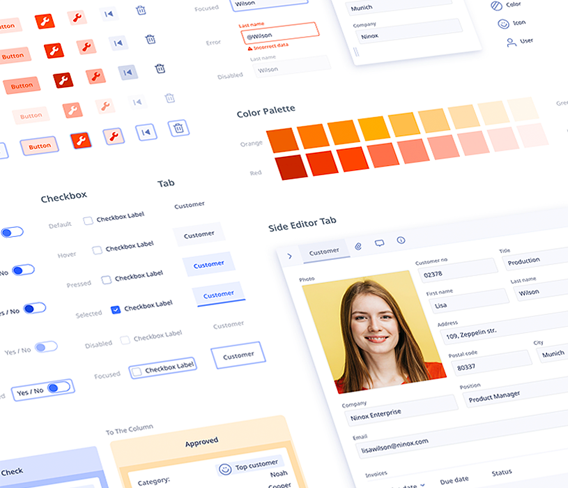Viewport: 568px width, 488px height.
Task: Click the Disabled faded Checkbox Label box
Action: click(125, 340)
